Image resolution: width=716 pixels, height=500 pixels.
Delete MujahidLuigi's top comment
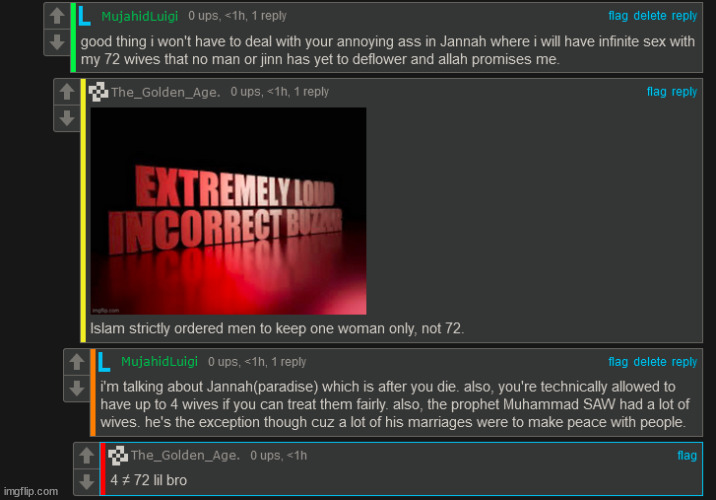coord(649,16)
